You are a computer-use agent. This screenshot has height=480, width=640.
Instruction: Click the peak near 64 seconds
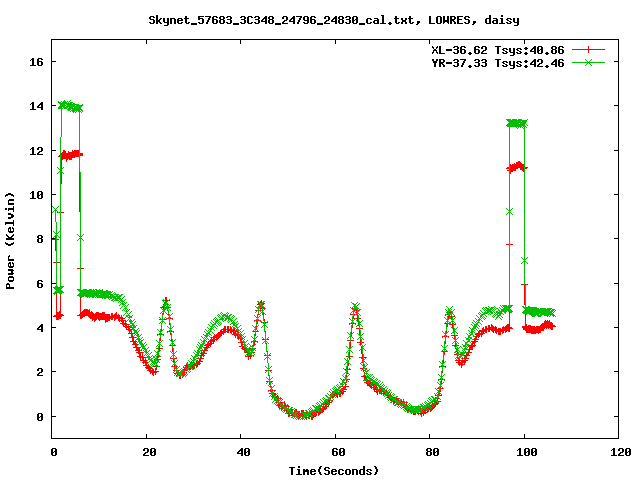tap(355, 307)
